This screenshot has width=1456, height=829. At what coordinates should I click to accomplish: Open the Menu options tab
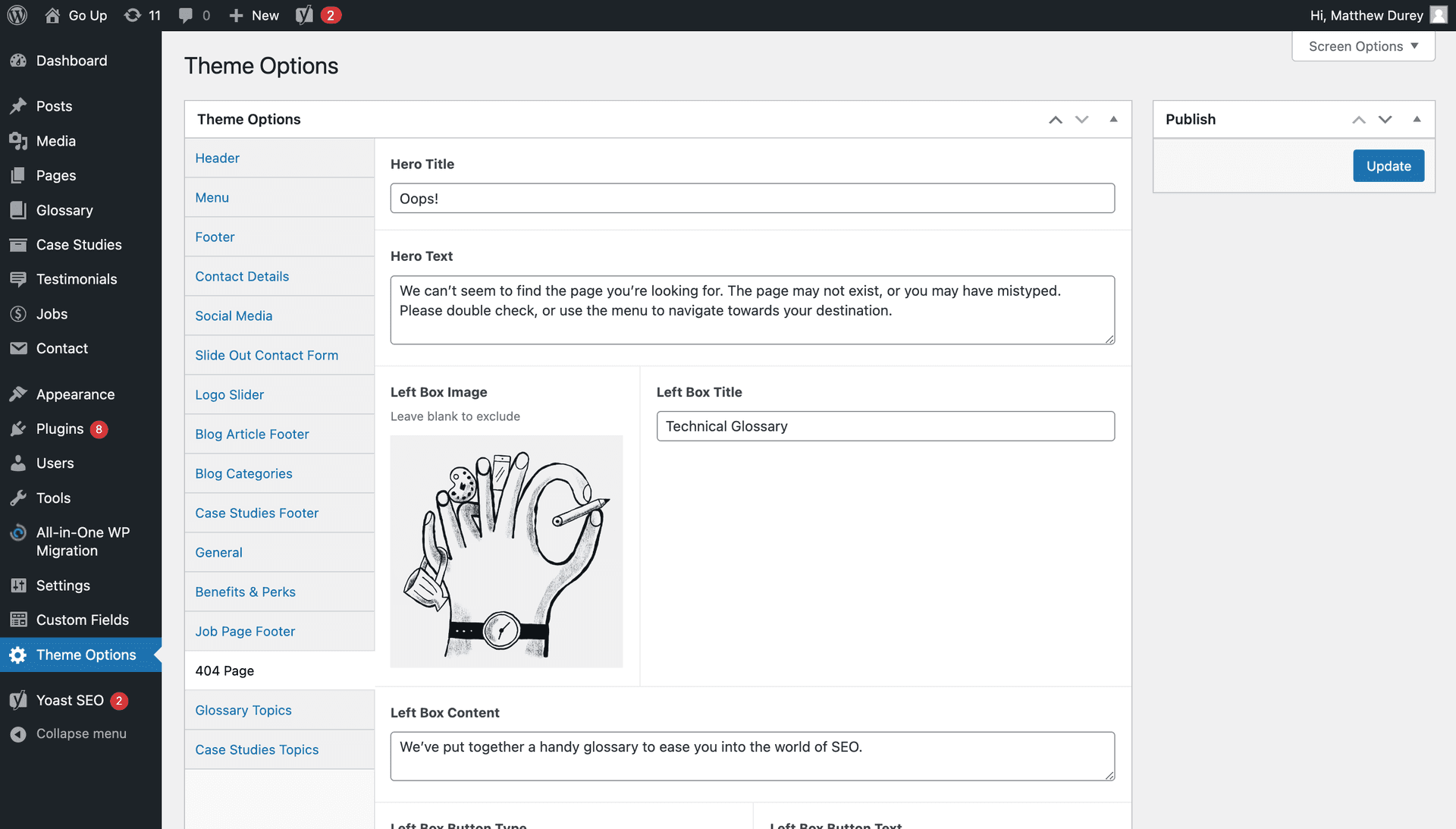pos(280,197)
